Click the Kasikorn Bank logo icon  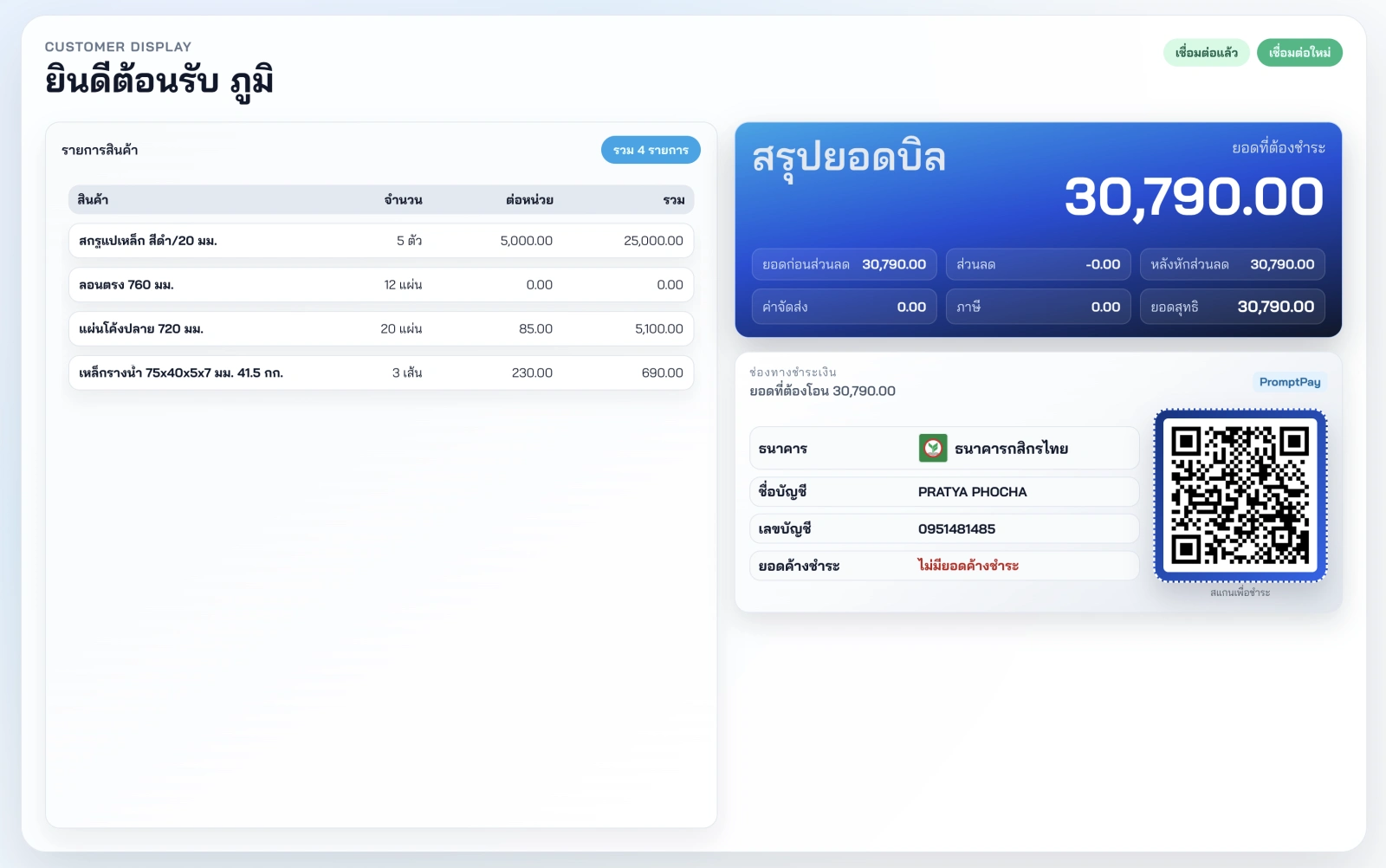click(x=934, y=449)
